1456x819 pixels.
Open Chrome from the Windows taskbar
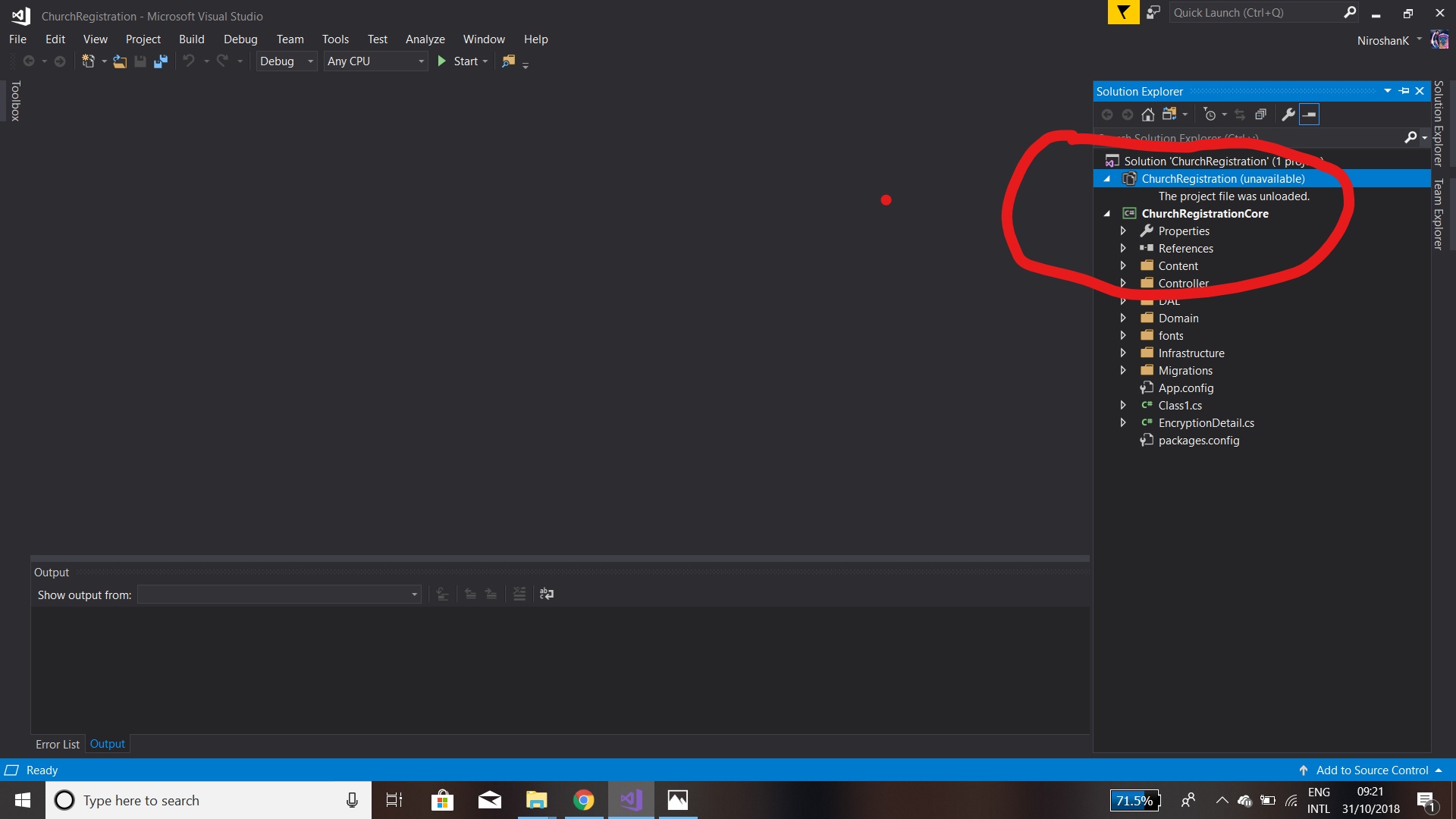click(x=583, y=800)
